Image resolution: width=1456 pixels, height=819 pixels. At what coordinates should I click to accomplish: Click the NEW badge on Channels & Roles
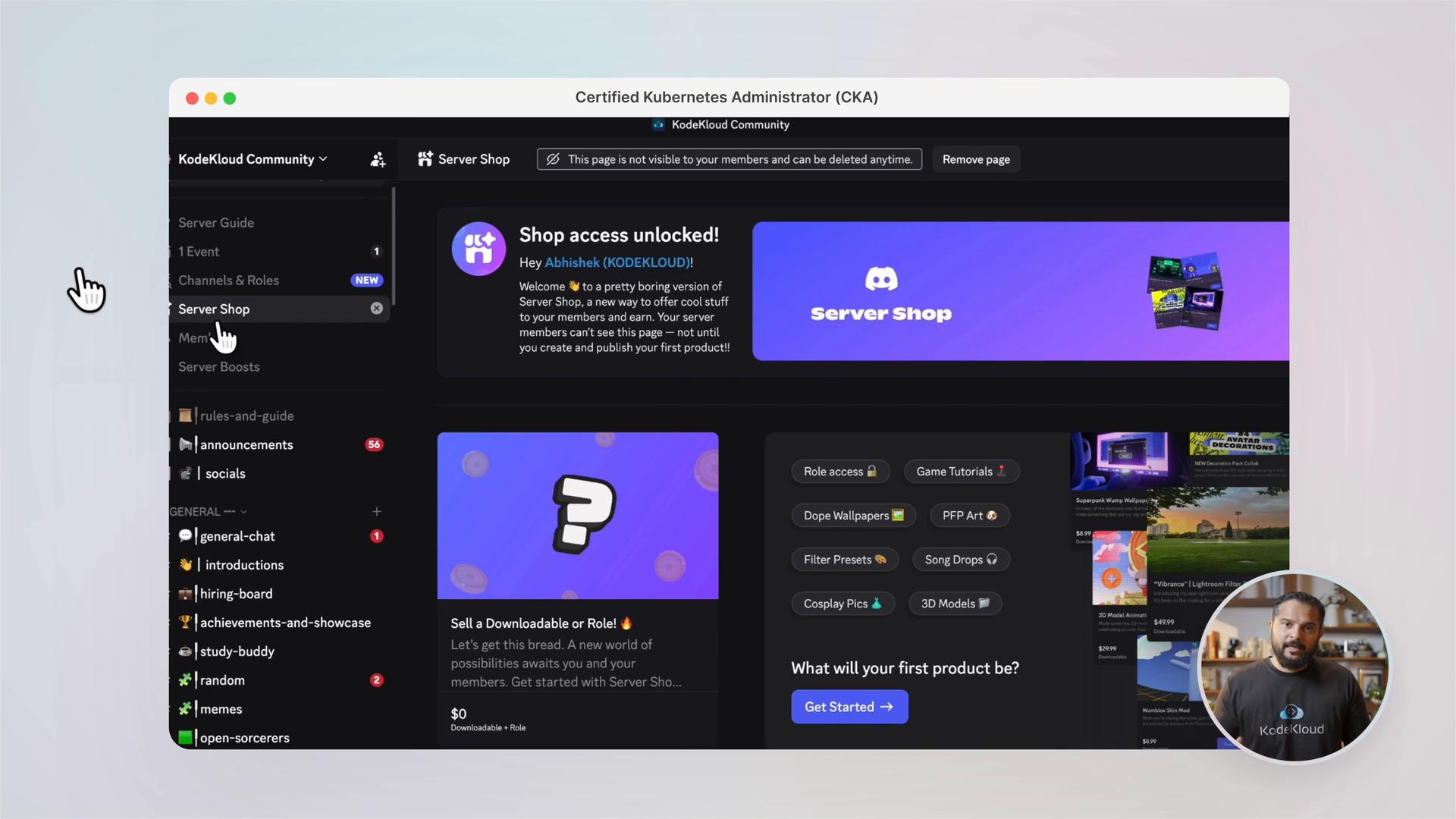point(367,281)
